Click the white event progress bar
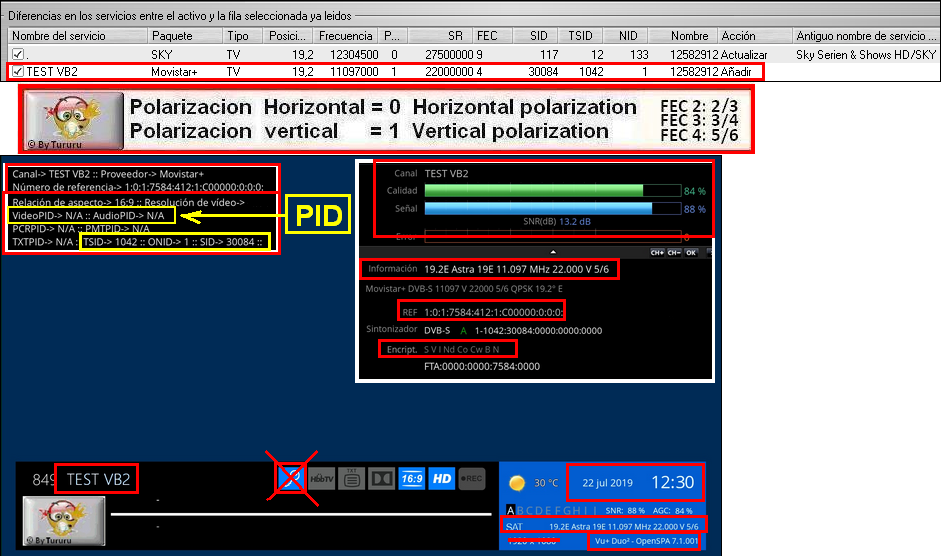The image size is (943, 556). (x=301, y=514)
